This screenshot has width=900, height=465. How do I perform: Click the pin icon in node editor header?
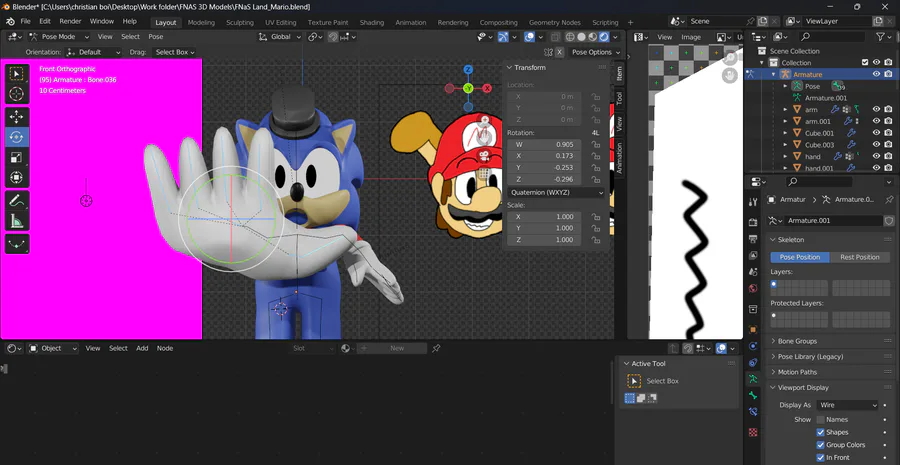[x=436, y=348]
